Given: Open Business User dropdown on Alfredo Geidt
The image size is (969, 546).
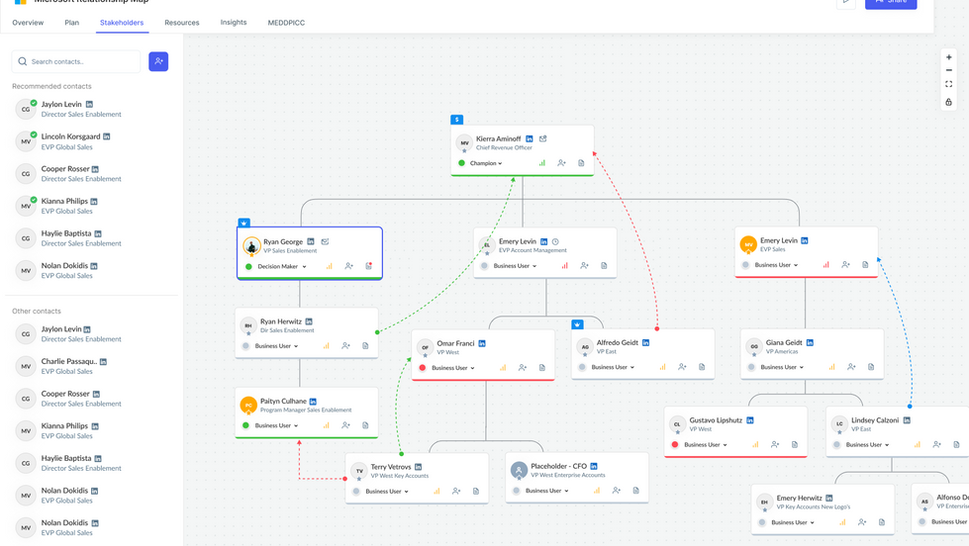Looking at the screenshot, I should pyautogui.click(x=613, y=367).
